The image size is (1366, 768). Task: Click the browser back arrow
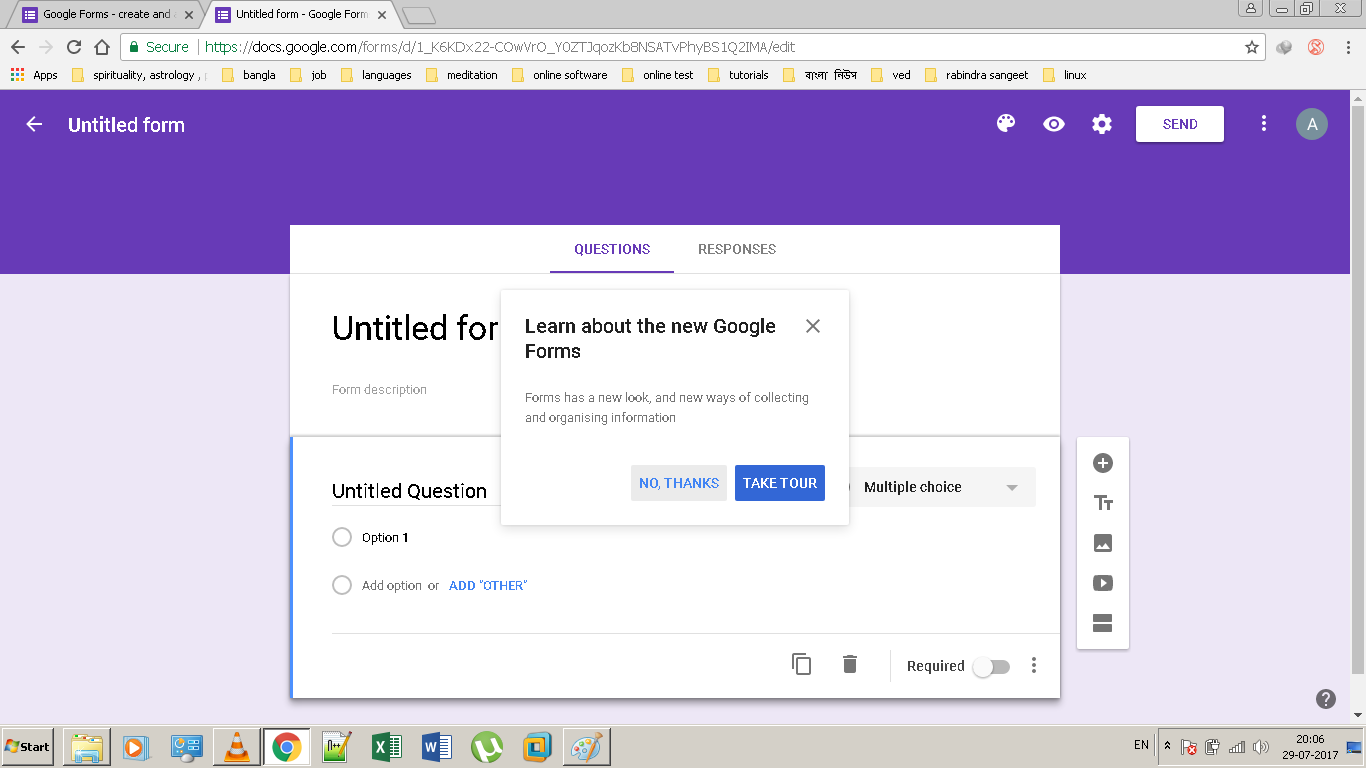[17, 47]
